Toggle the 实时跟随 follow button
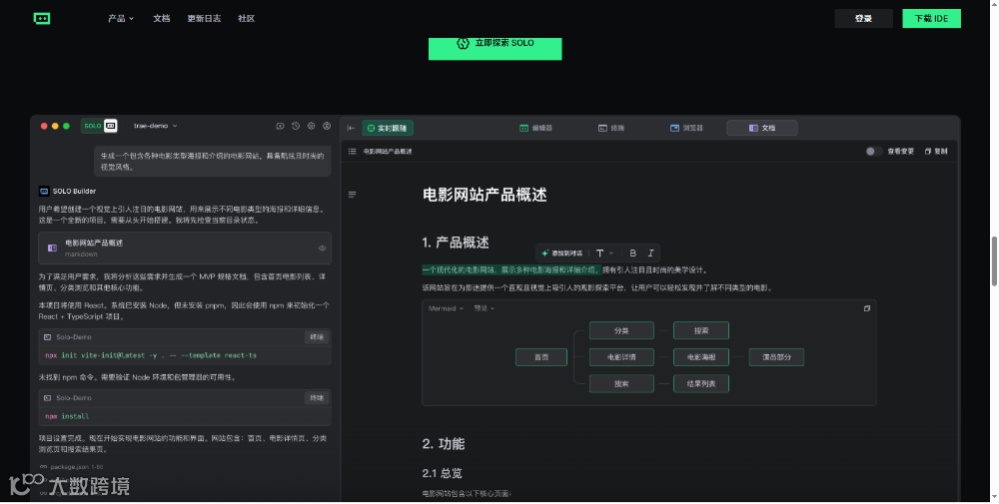 pos(388,128)
